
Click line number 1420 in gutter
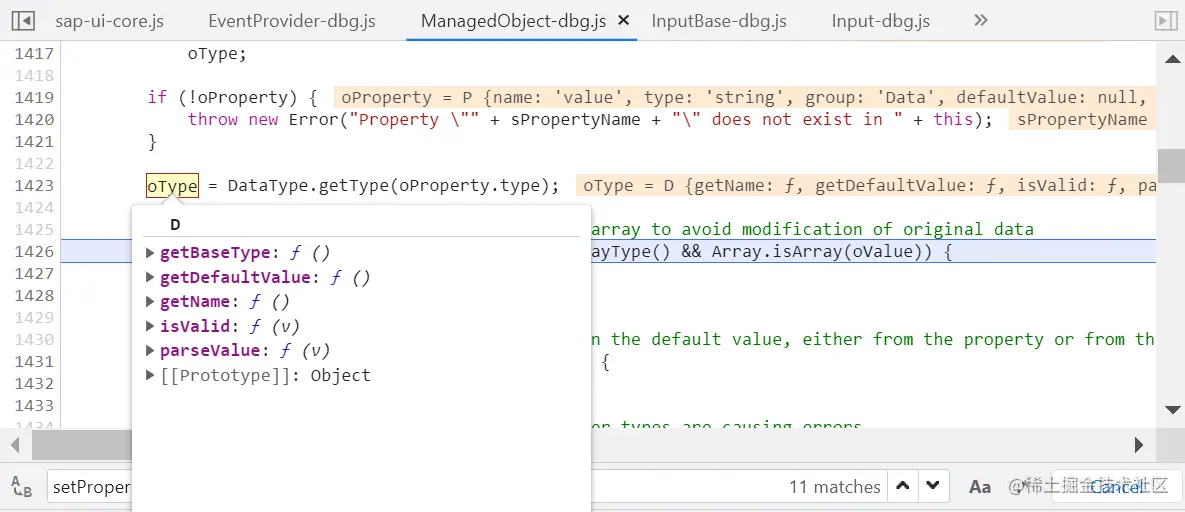[33, 119]
